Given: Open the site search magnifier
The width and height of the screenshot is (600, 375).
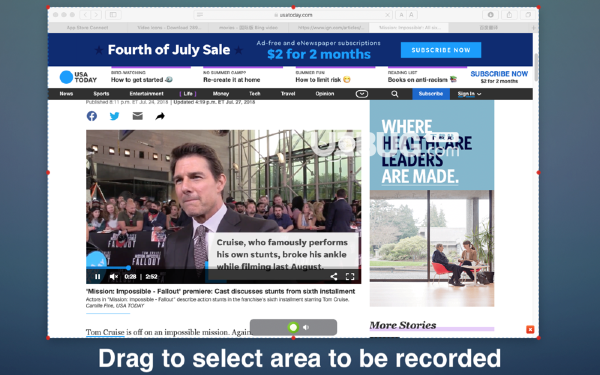Looking at the screenshot, I should tap(395, 94).
